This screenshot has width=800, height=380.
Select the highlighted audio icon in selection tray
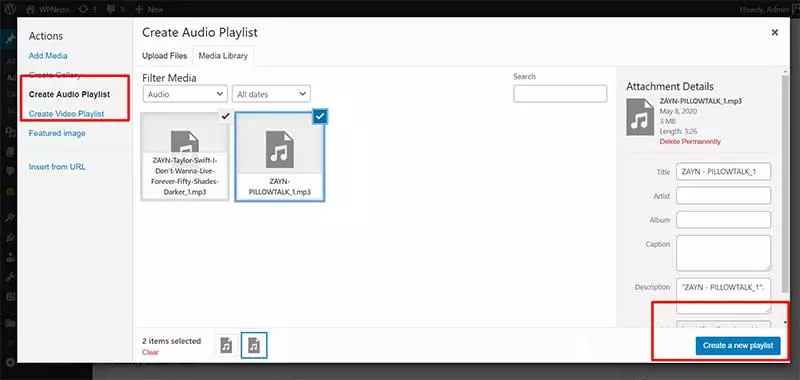click(x=254, y=345)
